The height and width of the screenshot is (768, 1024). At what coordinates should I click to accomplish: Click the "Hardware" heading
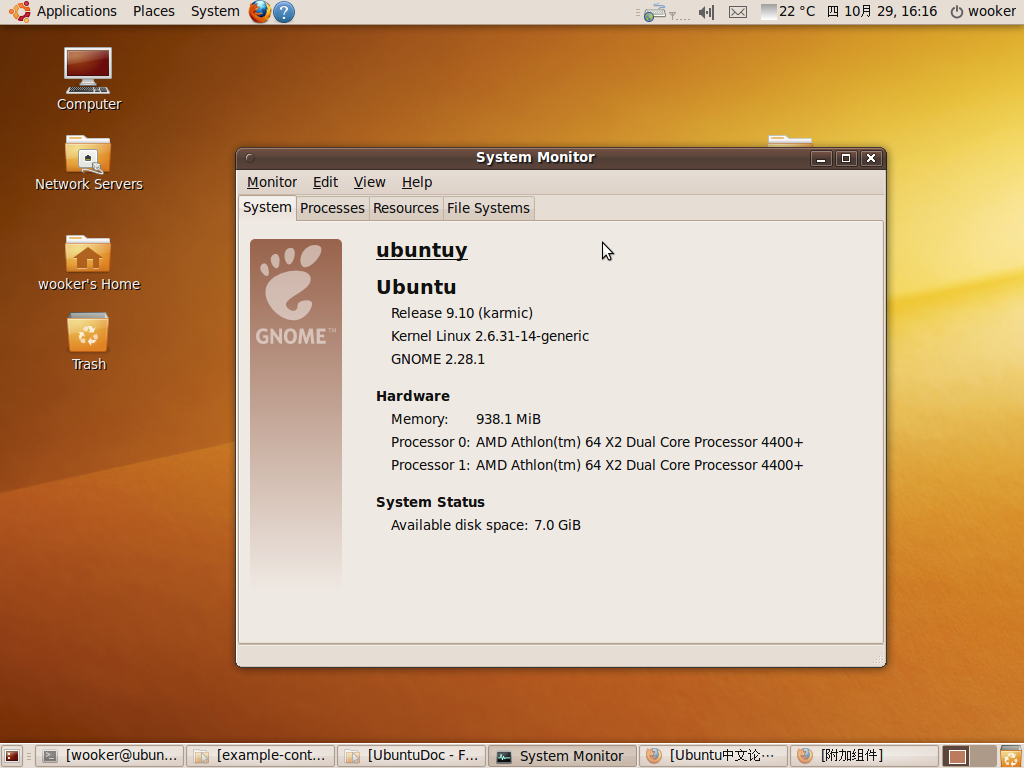[413, 396]
